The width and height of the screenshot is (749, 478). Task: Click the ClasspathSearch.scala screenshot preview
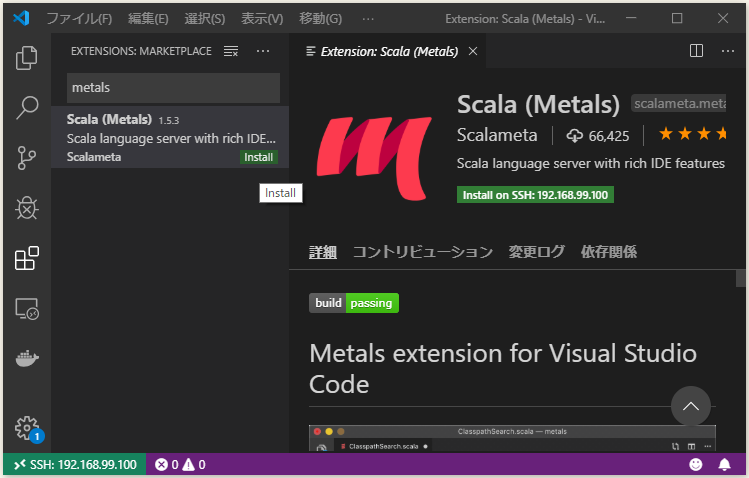coord(512,438)
